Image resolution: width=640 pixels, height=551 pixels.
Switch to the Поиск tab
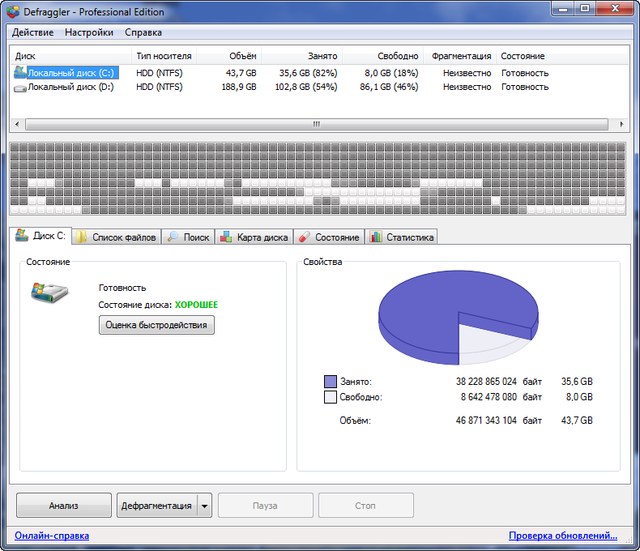pos(188,237)
